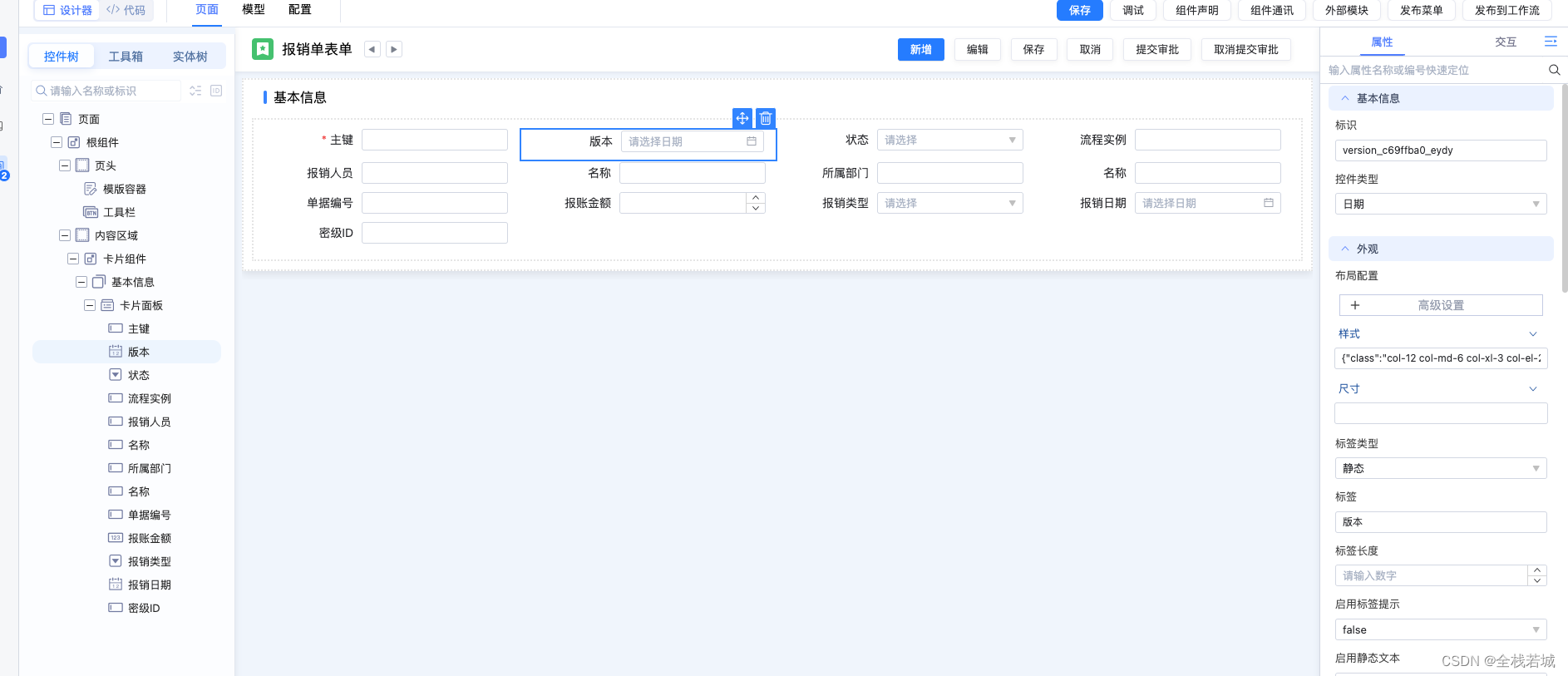This screenshot has height=676, width=1568.
Task: Switch to 代码 view
Action: 126,10
